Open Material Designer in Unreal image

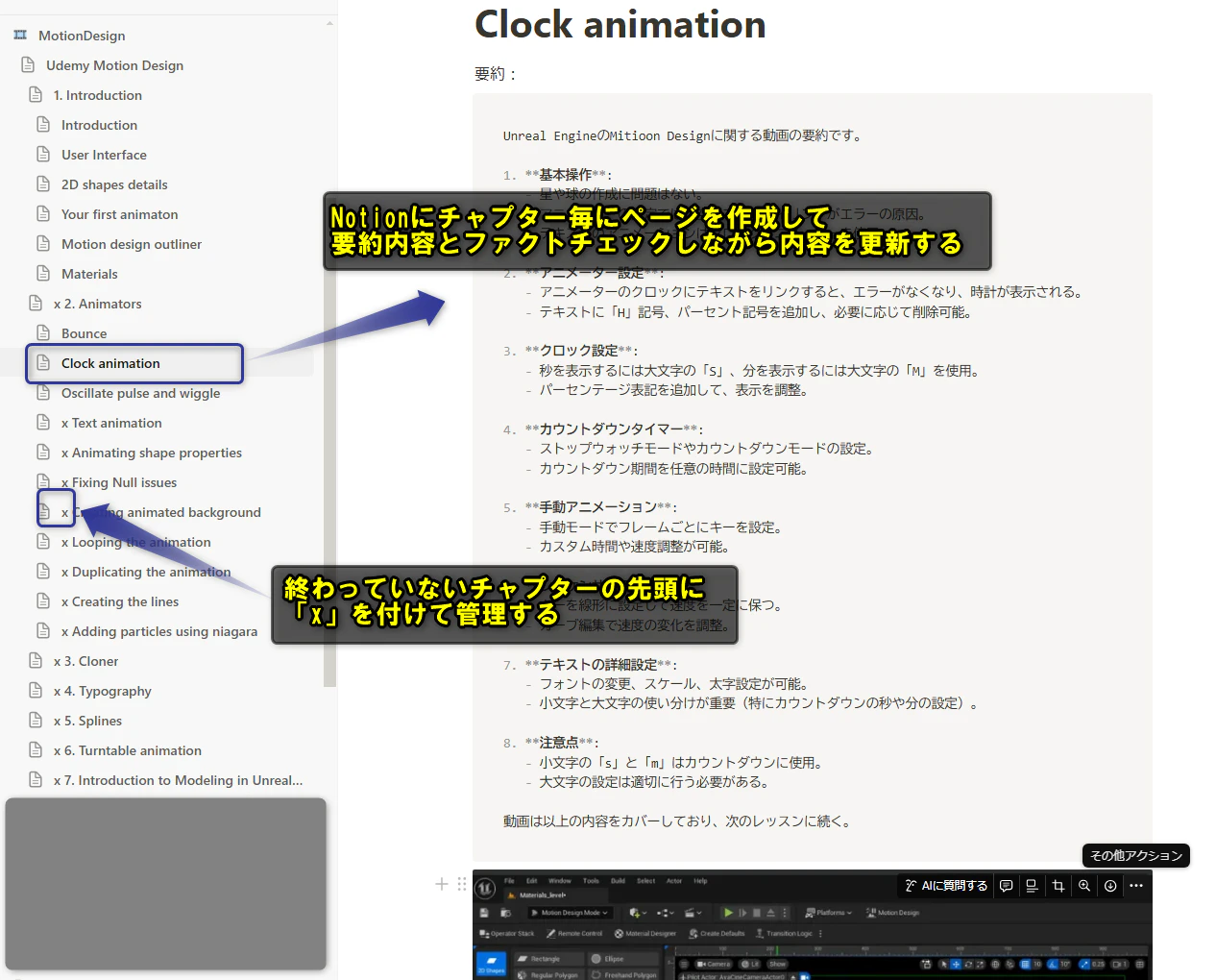[x=644, y=933]
